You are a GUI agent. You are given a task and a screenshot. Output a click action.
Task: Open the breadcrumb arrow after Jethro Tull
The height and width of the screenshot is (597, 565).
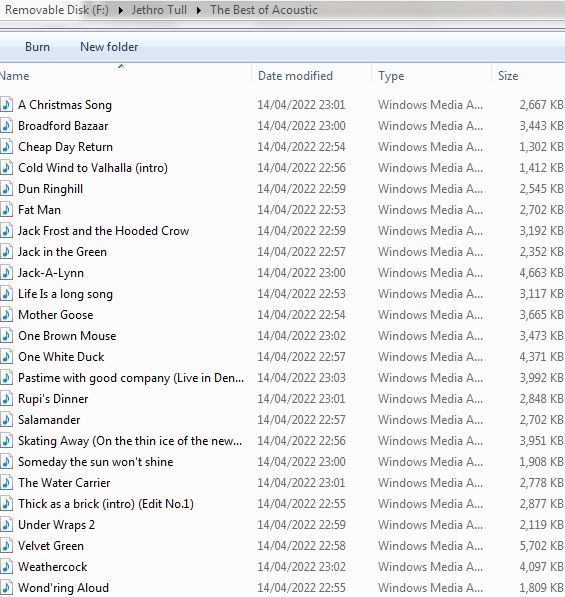[x=198, y=10]
